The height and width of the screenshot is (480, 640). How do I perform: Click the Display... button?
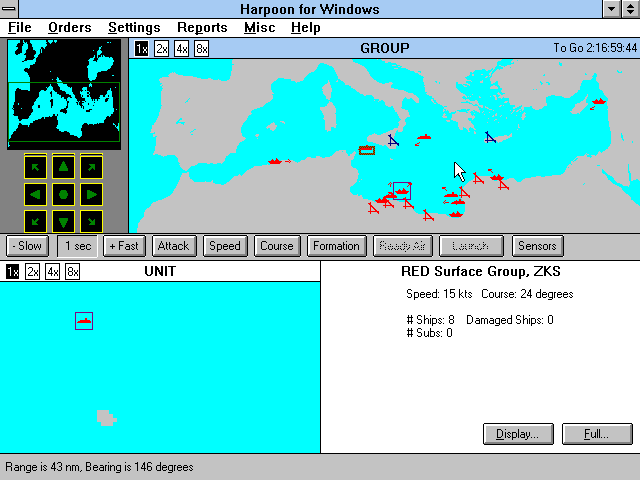[x=518, y=434]
